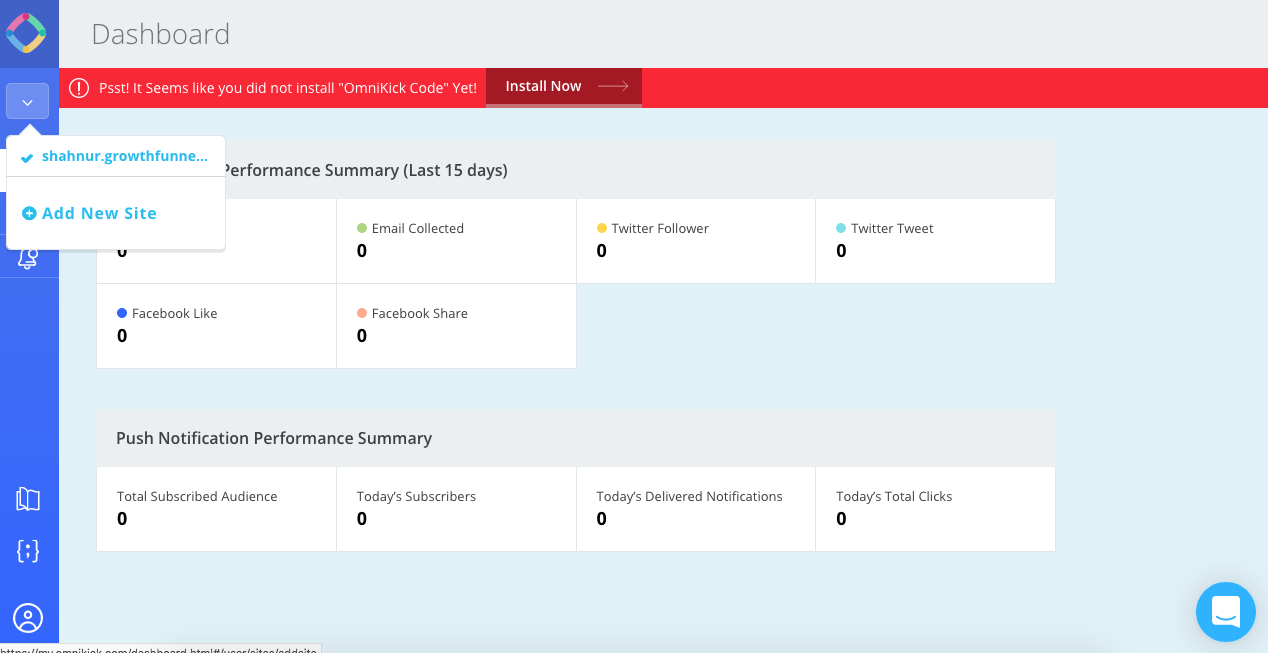1268x653 pixels.
Task: Open the user profile icon
Action: click(28, 618)
